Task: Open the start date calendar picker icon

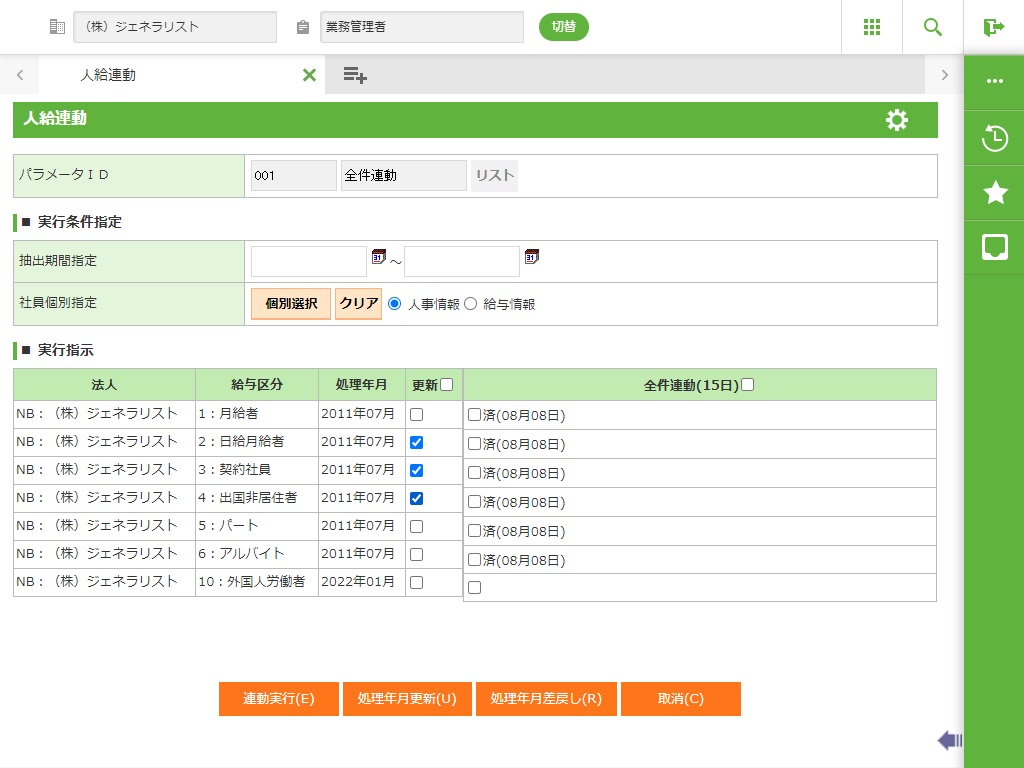Action: (379, 257)
